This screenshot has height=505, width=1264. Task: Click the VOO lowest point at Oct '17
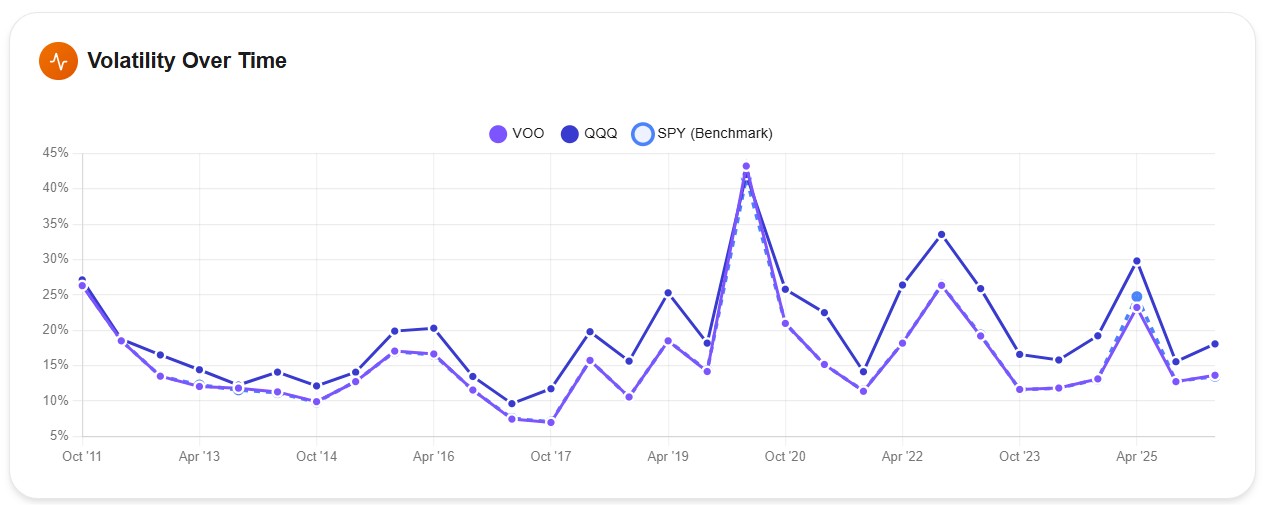(550, 422)
